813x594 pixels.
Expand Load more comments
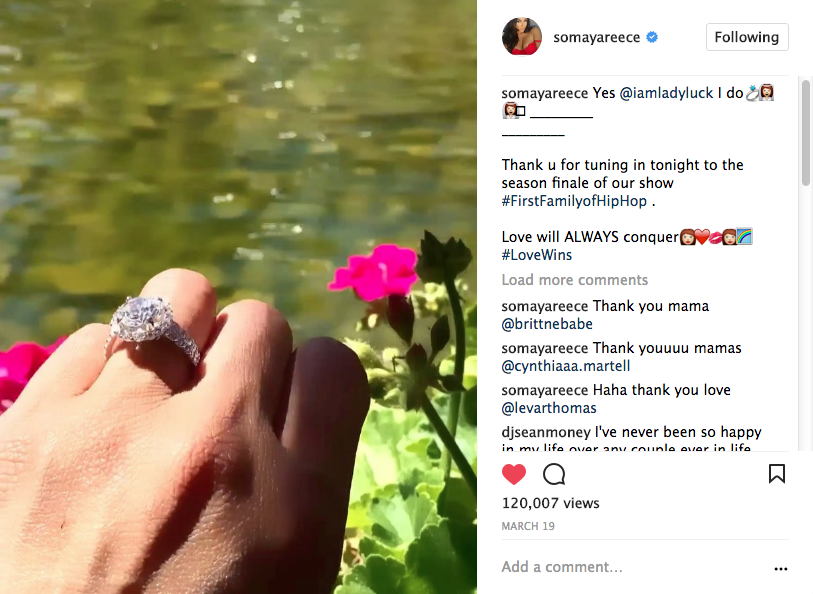(574, 280)
